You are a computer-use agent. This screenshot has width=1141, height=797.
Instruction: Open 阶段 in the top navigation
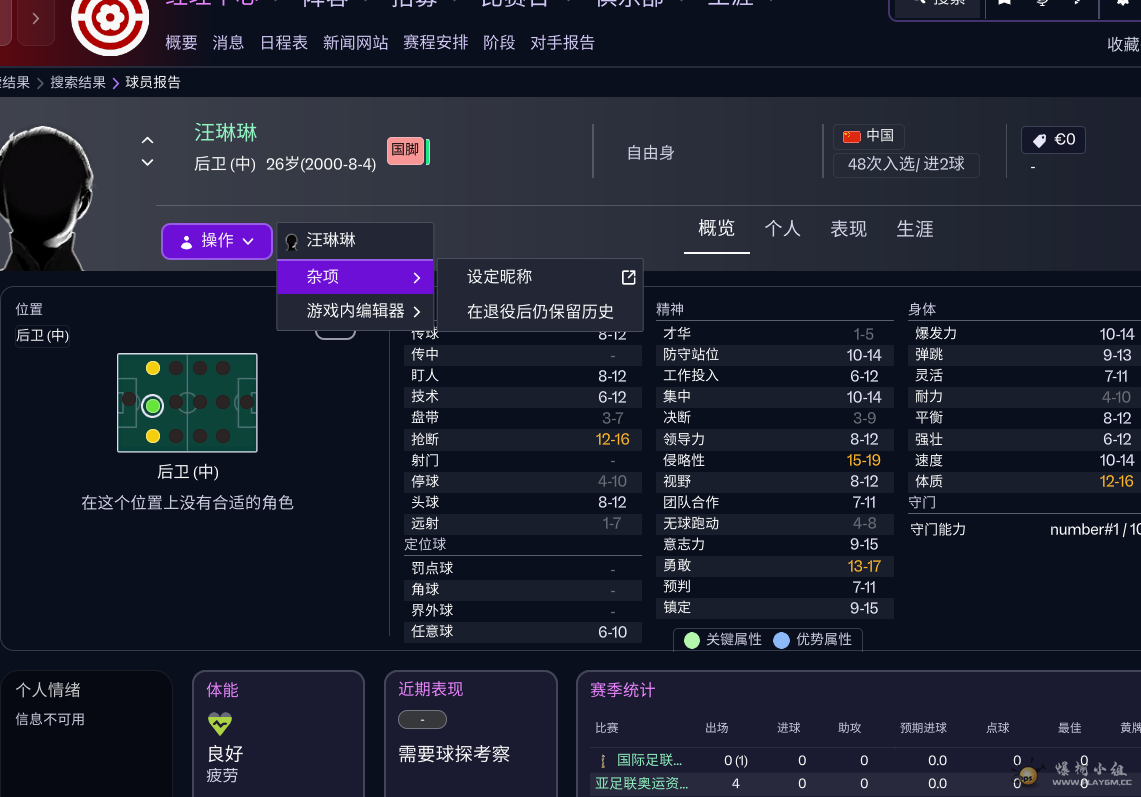click(499, 43)
